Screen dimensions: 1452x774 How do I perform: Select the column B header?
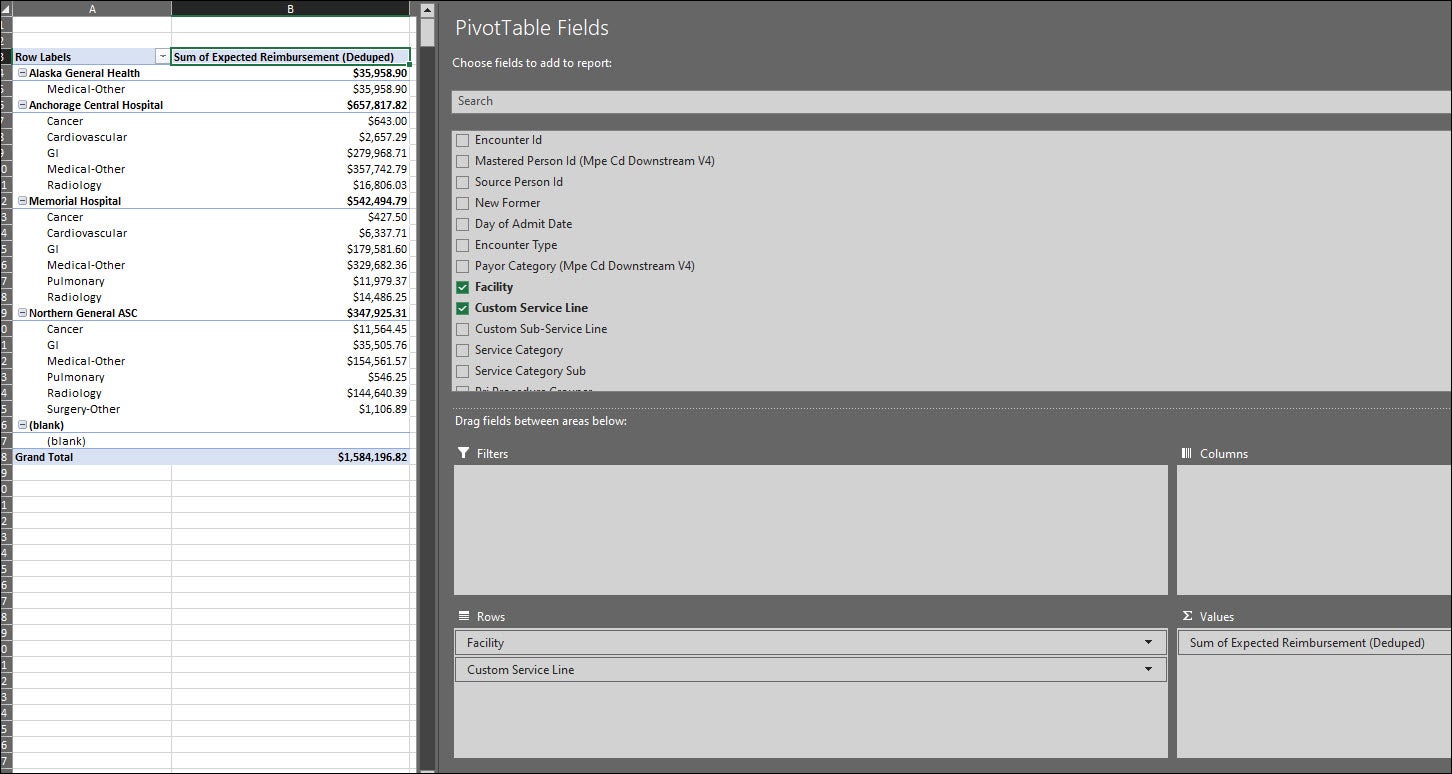click(290, 8)
